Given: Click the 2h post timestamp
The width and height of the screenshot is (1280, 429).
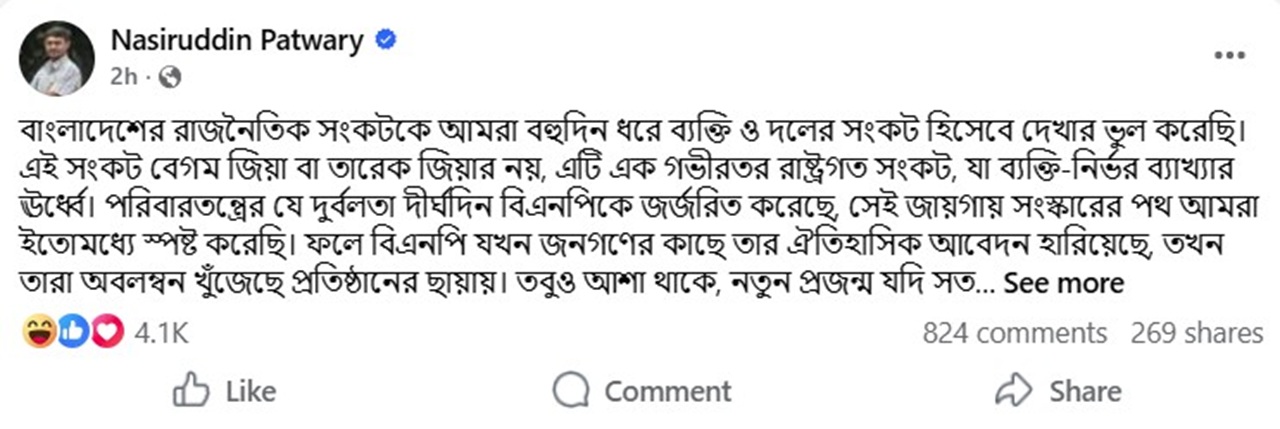Looking at the screenshot, I should pyautogui.click(x=121, y=75).
